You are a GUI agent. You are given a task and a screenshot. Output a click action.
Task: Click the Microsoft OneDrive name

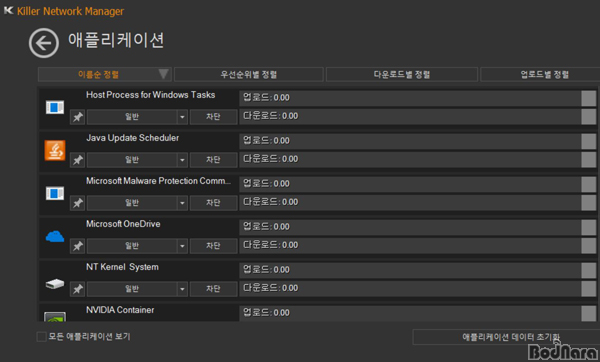[123, 224]
